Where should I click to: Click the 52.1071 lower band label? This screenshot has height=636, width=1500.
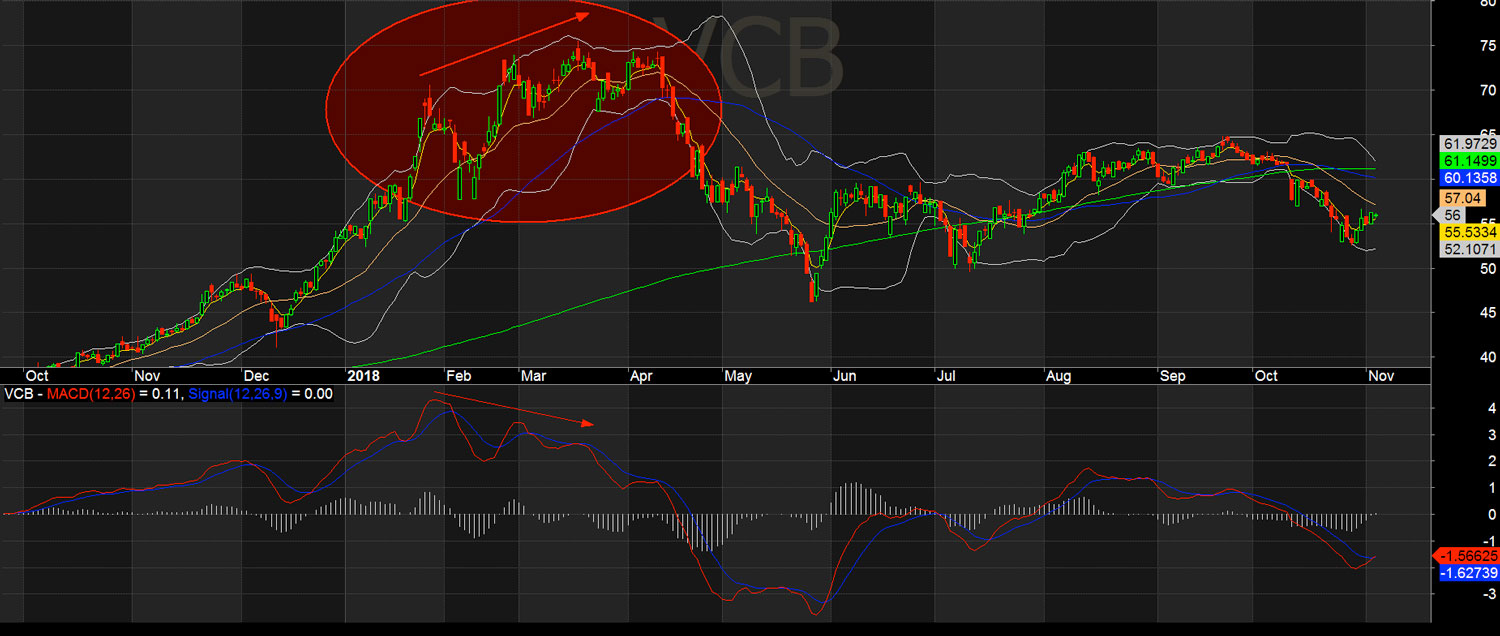1467,249
